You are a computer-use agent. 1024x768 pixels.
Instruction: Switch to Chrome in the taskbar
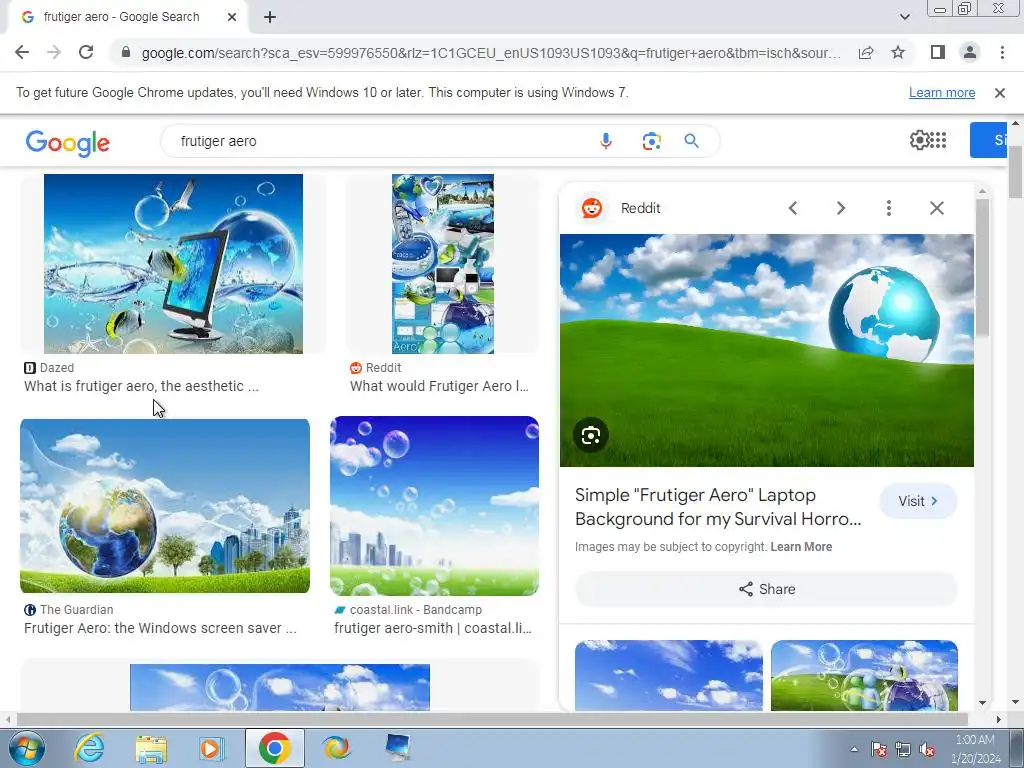coord(274,748)
